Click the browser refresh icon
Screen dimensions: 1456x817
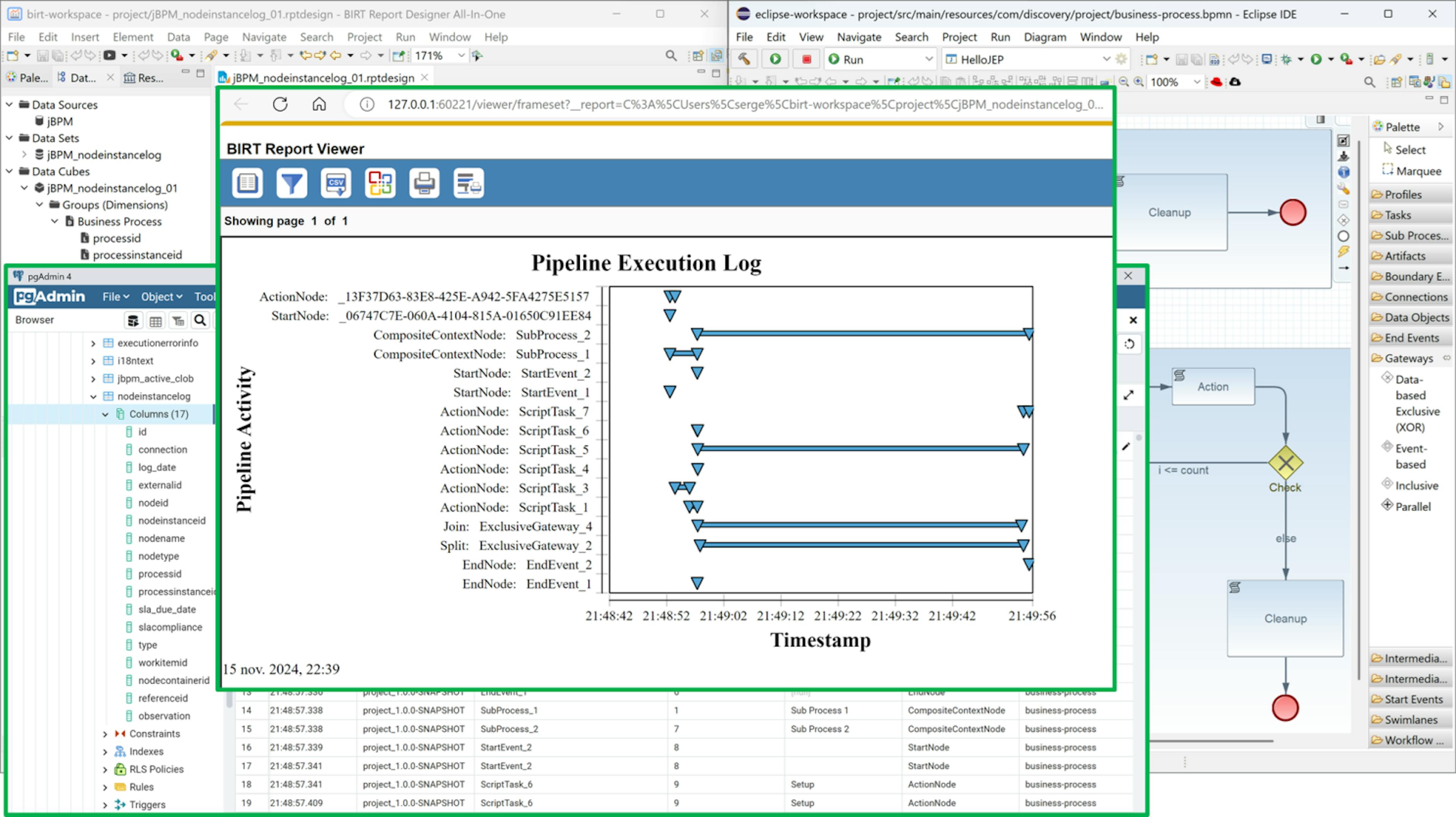tap(280, 105)
